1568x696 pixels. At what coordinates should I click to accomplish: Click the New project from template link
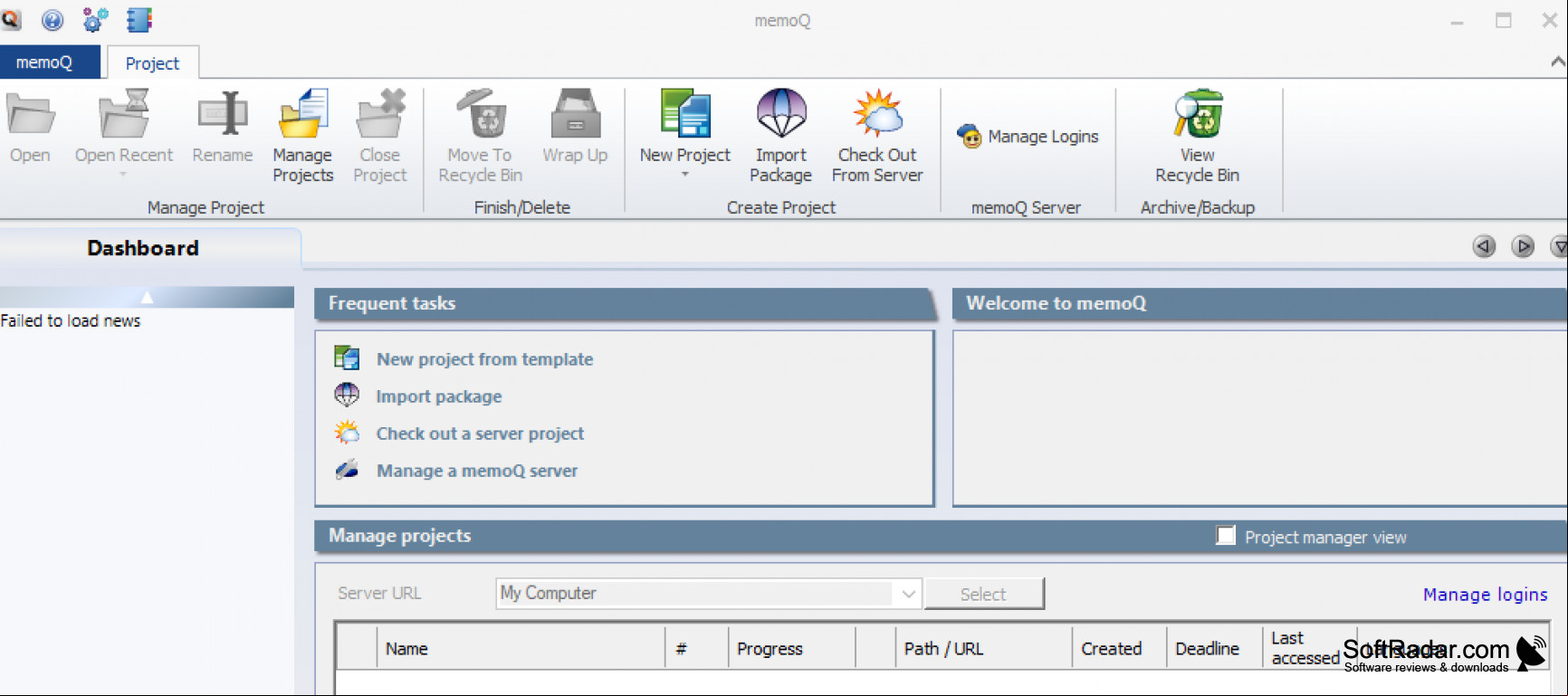(484, 359)
